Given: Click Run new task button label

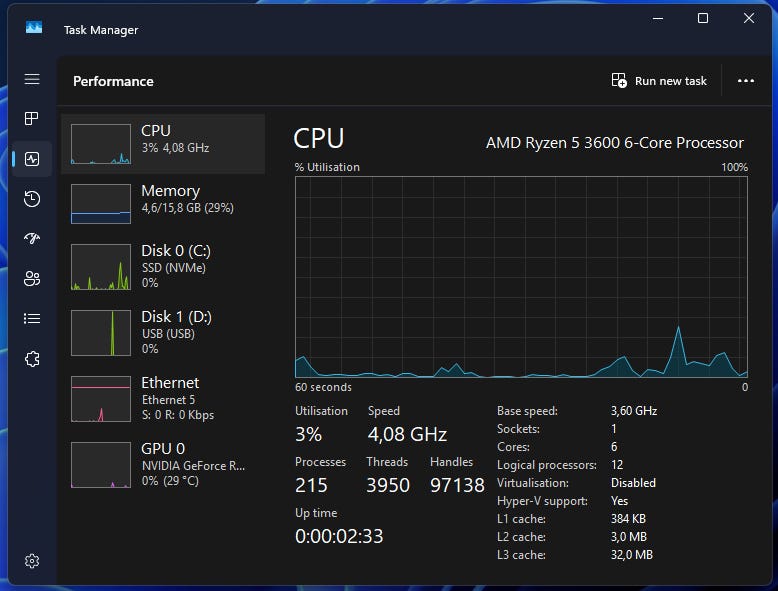Looking at the screenshot, I should tap(670, 81).
